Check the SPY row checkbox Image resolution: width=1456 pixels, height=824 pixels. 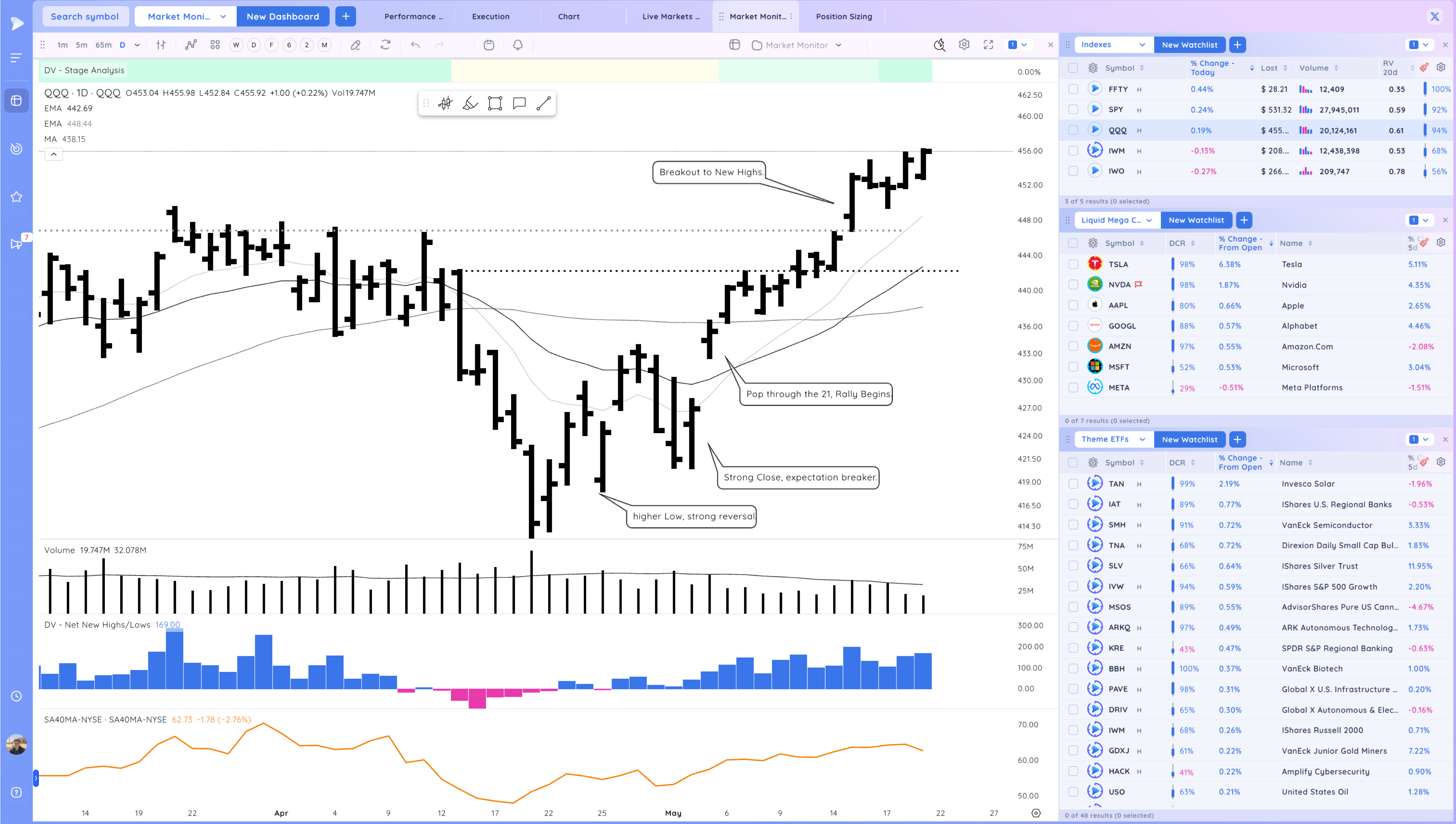(1073, 109)
